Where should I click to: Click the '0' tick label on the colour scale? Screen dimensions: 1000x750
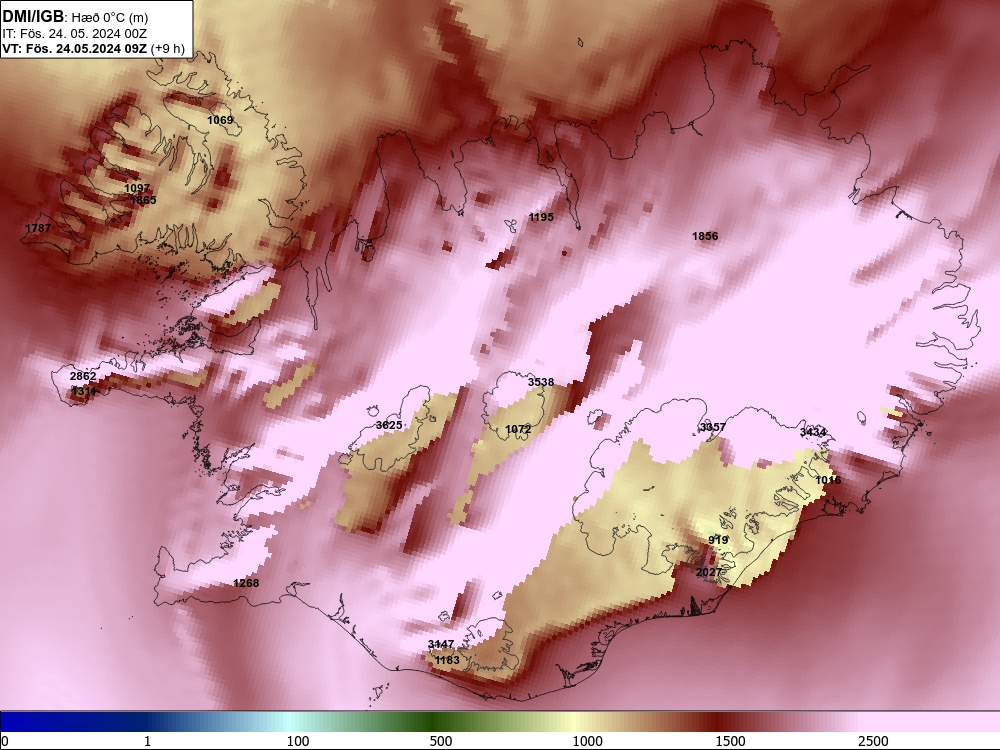point(4,741)
